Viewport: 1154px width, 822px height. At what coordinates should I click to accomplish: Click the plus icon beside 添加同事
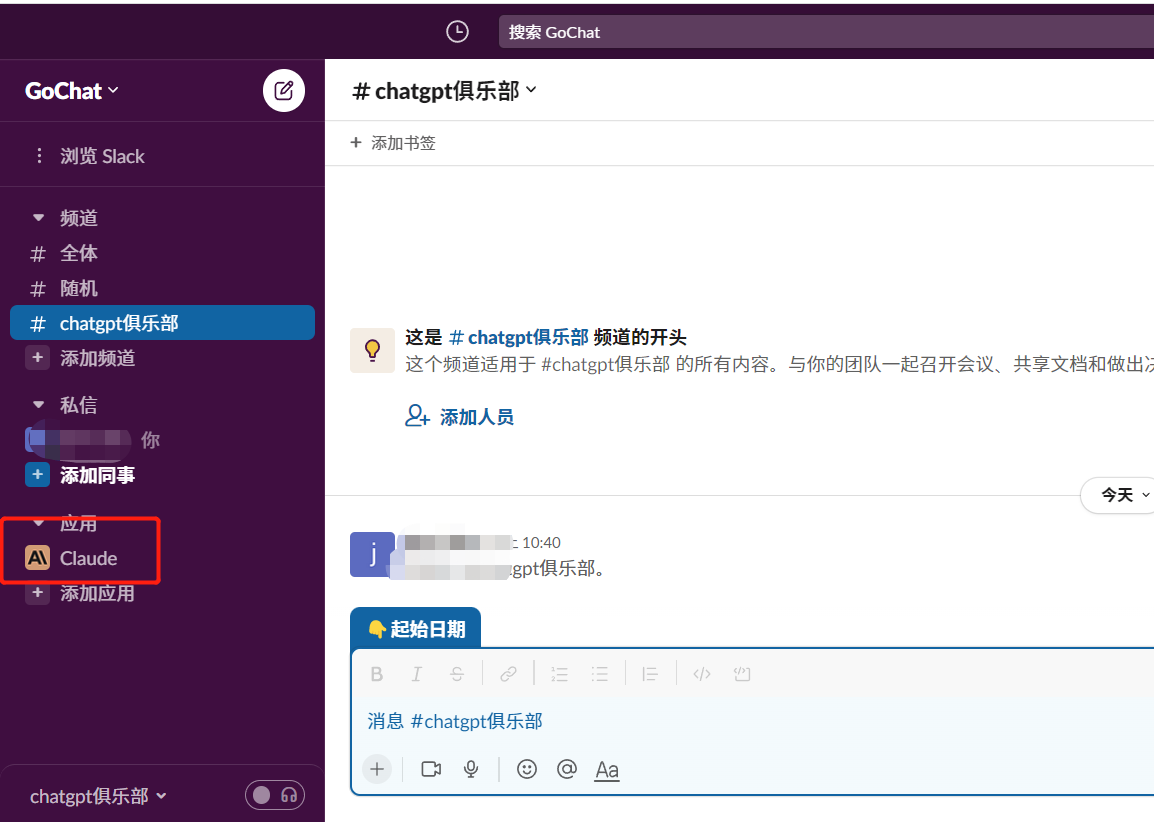38,475
